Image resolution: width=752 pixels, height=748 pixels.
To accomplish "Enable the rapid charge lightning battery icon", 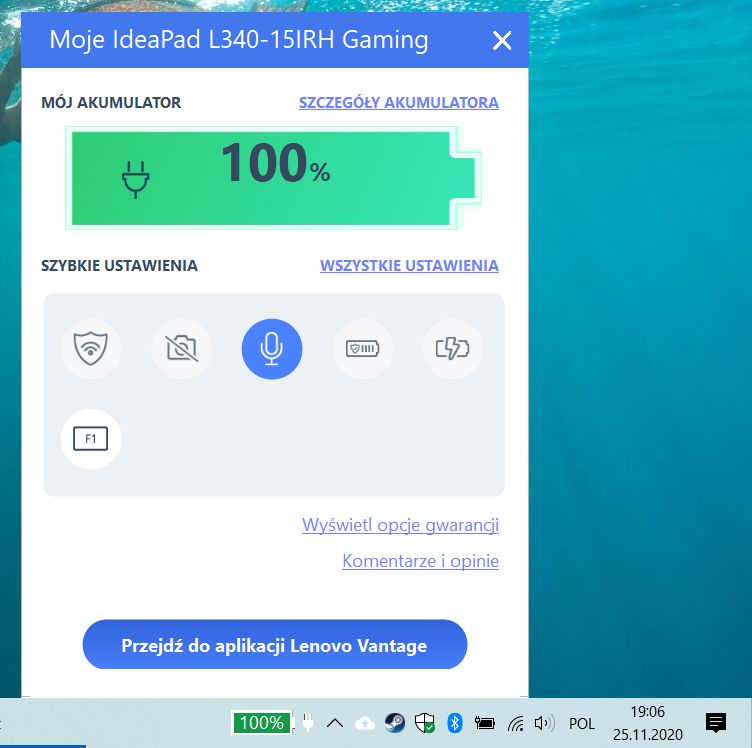I will [453, 349].
